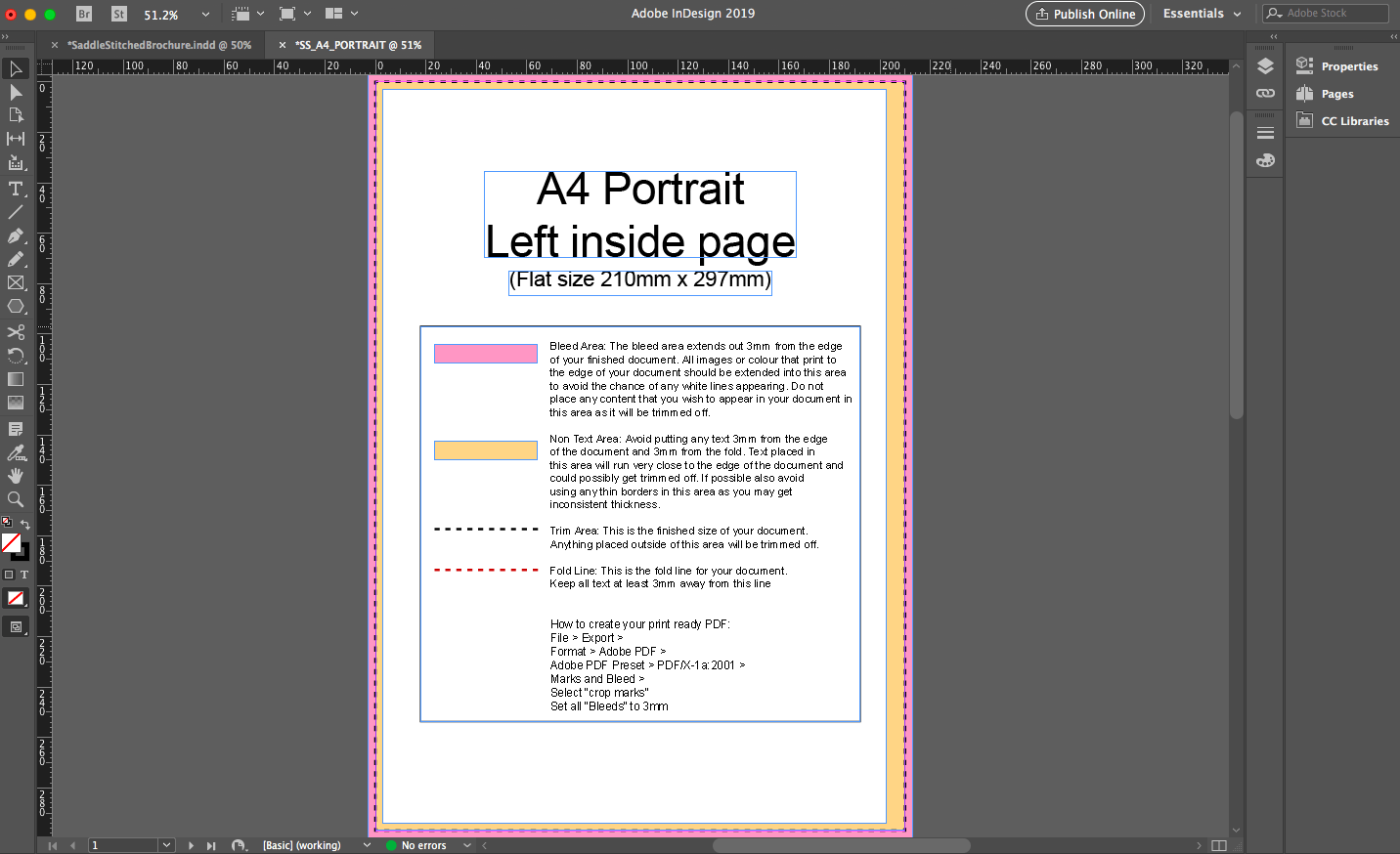
Task: Toggle formatting affects container
Action: point(9,575)
